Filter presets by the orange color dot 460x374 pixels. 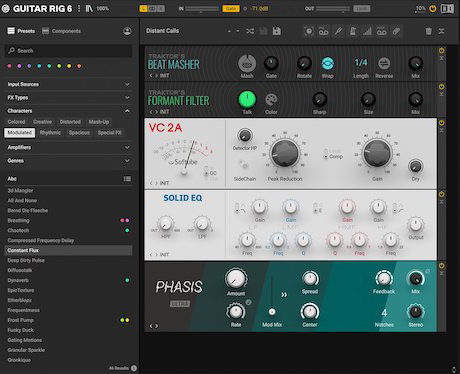pos(79,66)
